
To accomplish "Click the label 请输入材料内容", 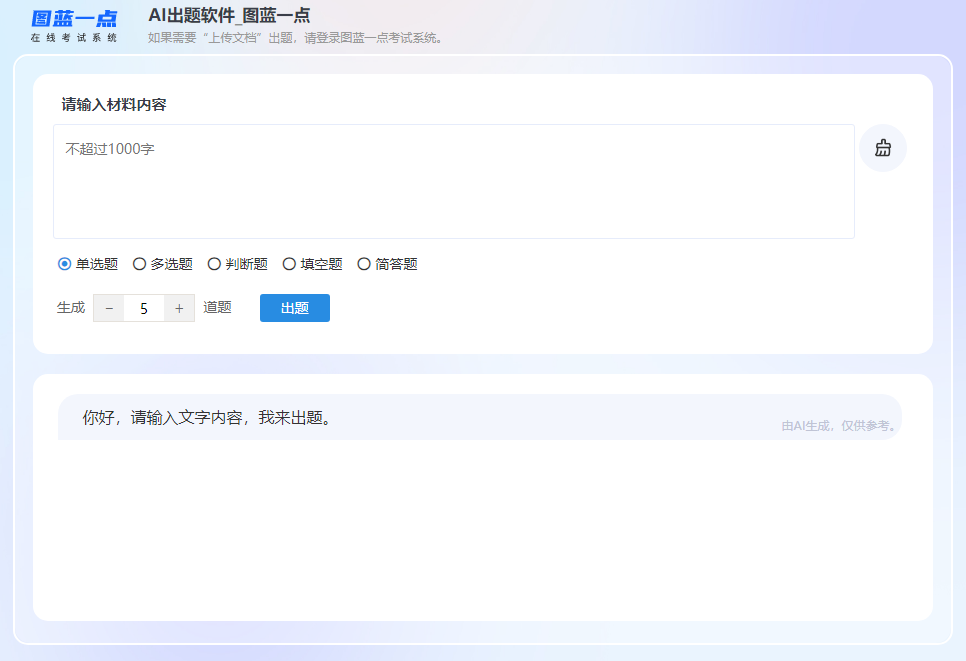I will tap(114, 105).
